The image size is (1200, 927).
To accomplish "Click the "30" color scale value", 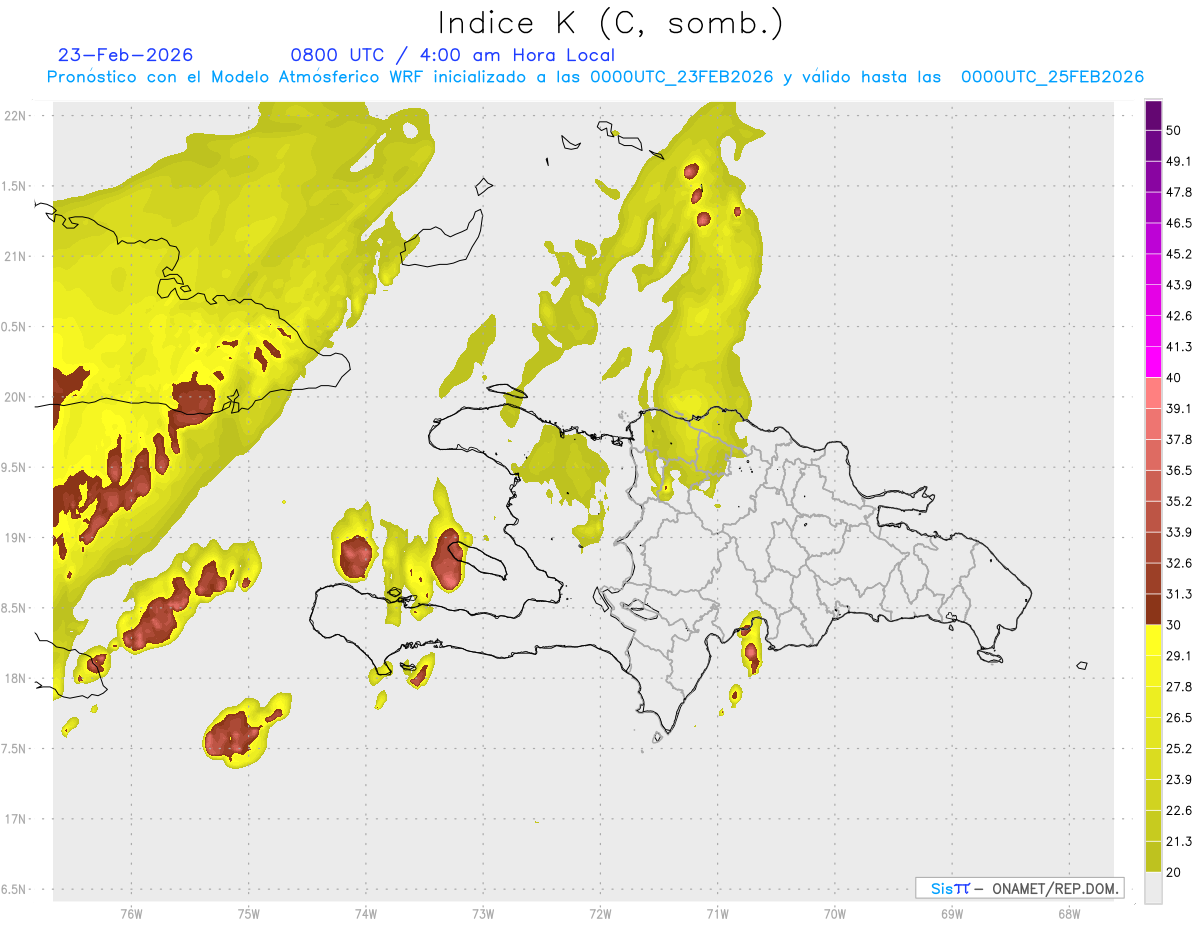I will click(x=1174, y=625).
